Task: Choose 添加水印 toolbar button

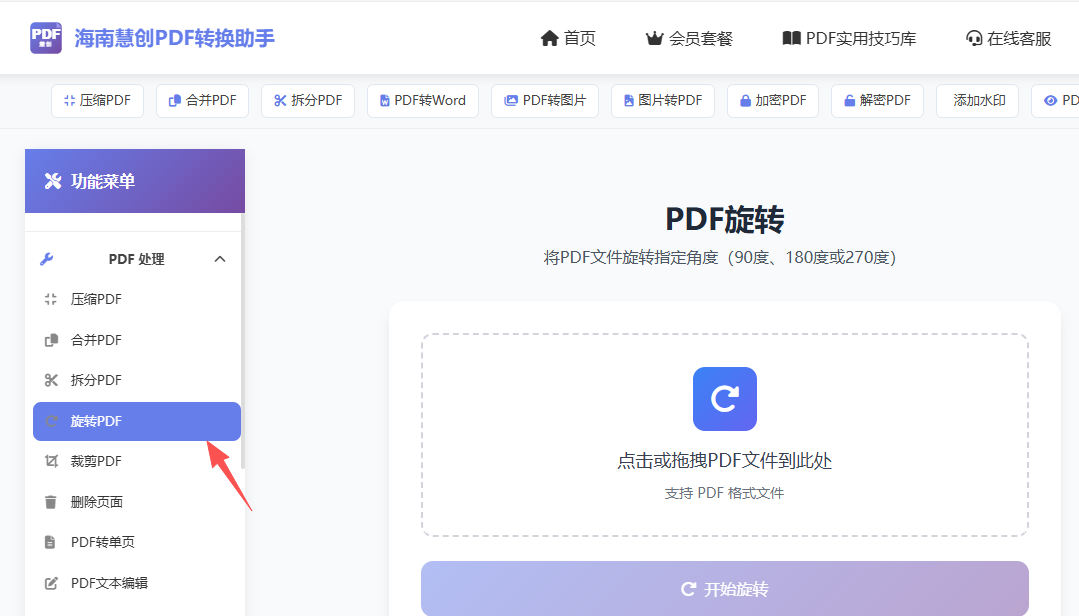Action: (979, 100)
